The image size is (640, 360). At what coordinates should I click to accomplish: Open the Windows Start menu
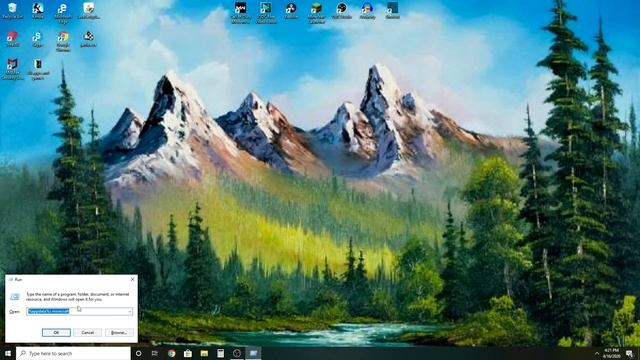tap(8, 353)
